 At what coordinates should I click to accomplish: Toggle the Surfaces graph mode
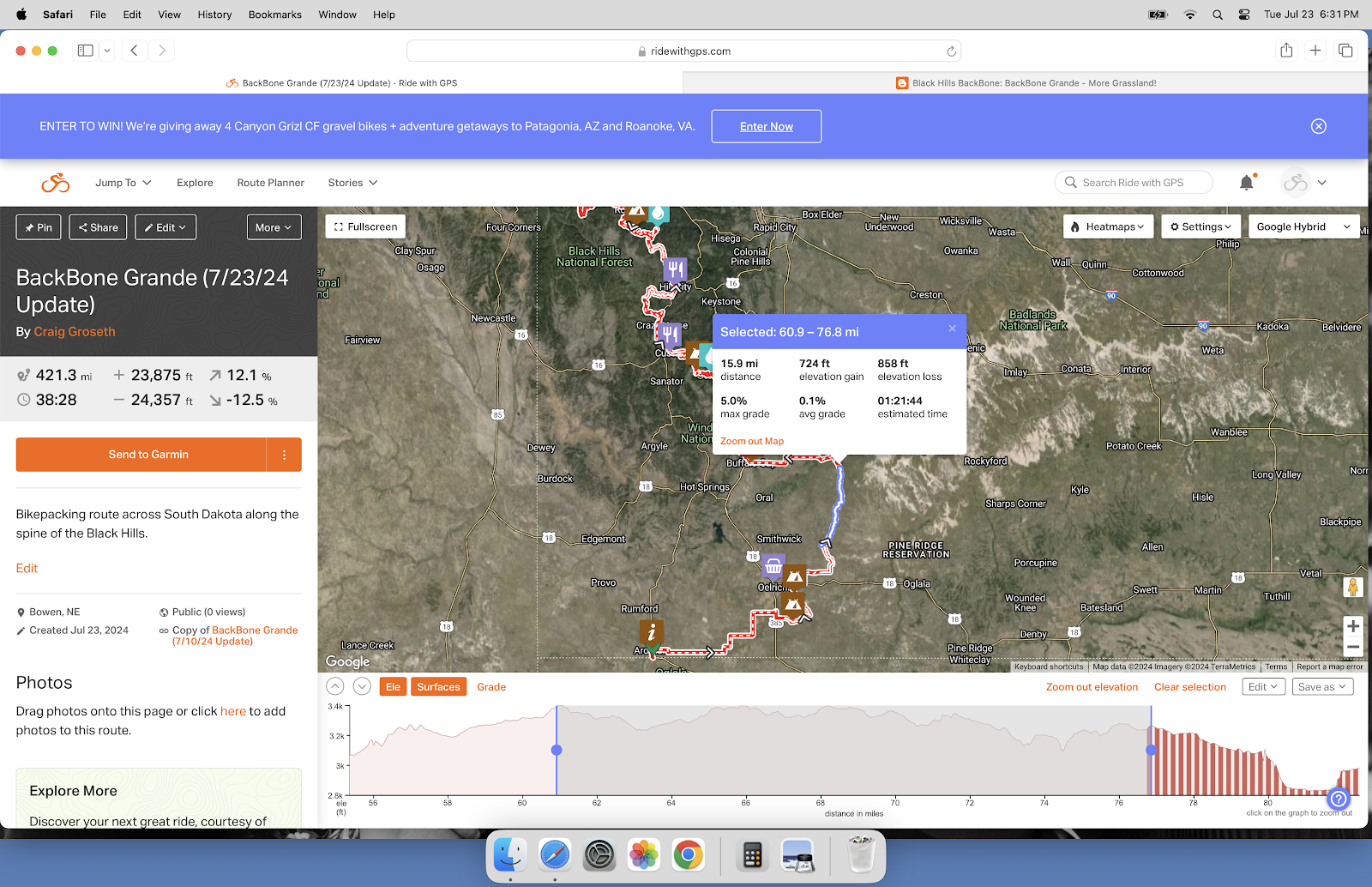click(x=438, y=687)
